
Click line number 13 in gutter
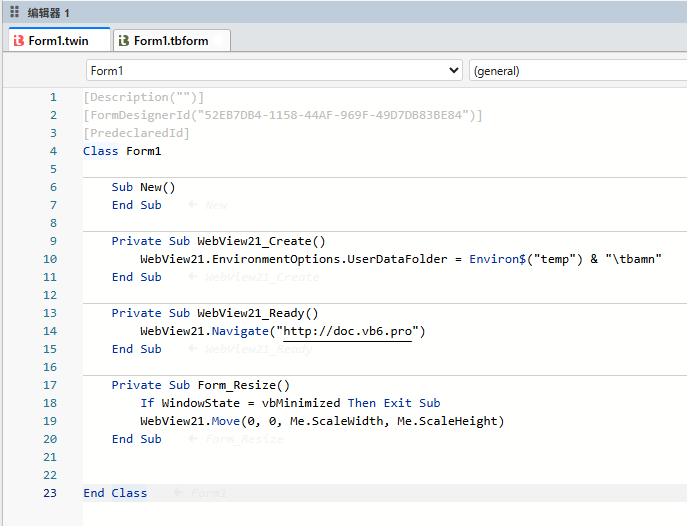(x=50, y=313)
